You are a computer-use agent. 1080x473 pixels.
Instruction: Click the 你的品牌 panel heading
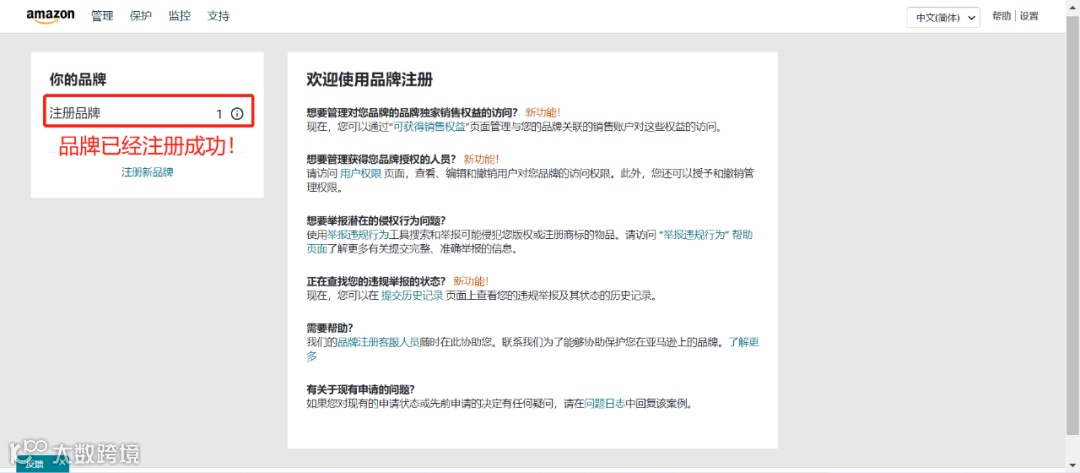coord(78,79)
